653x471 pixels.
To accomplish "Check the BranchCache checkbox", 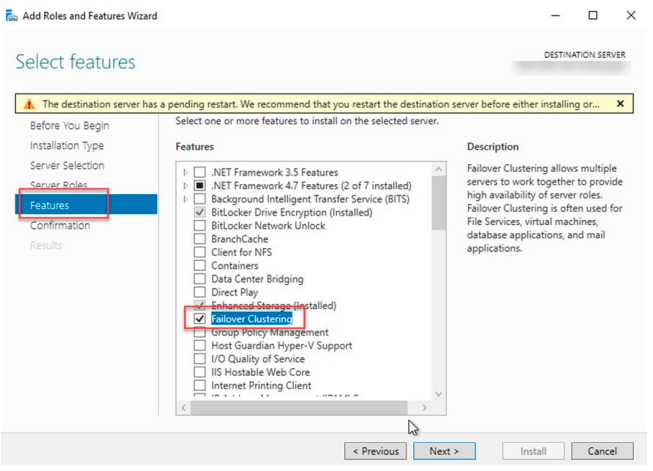I will coord(200,239).
